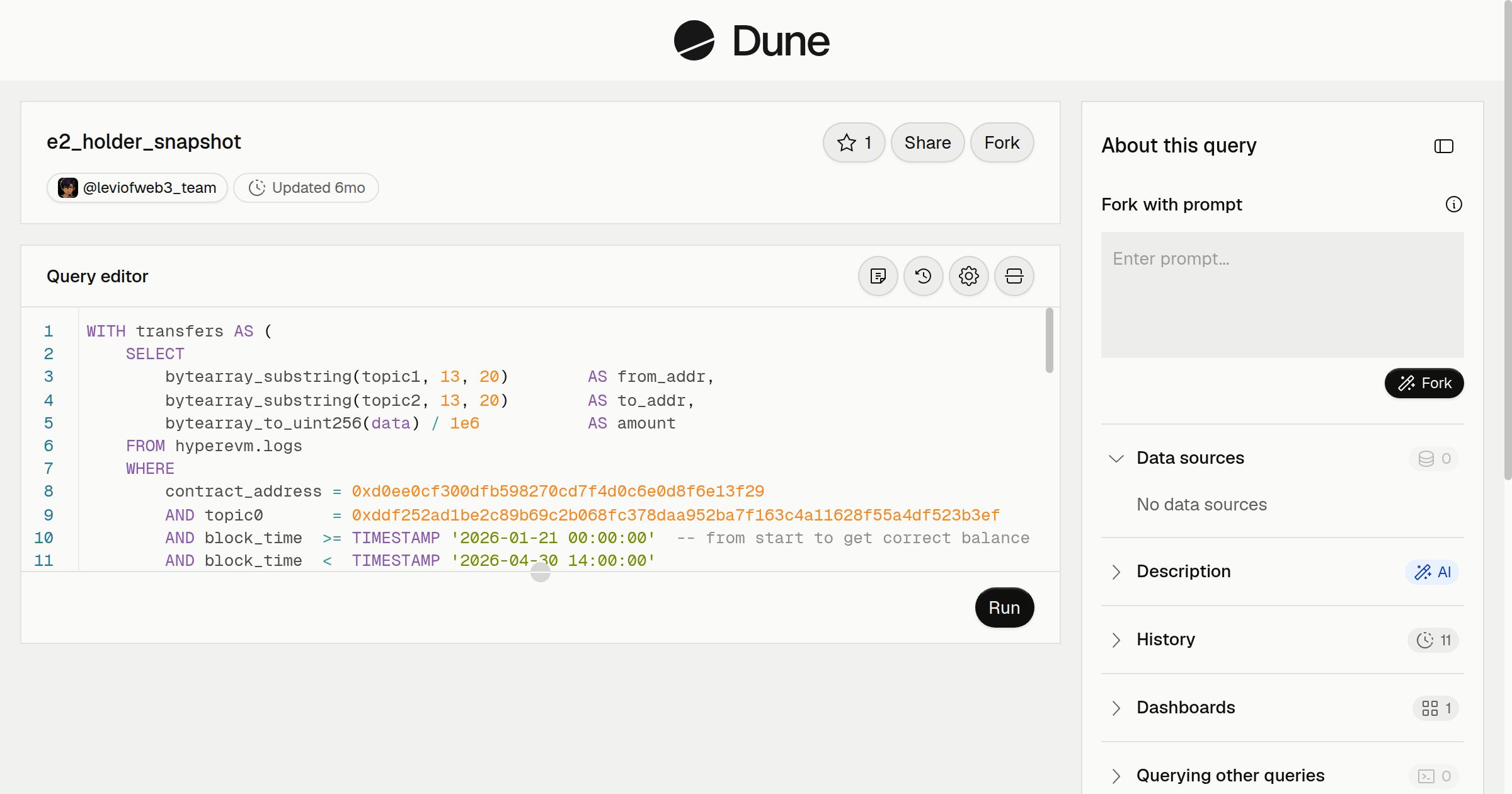Click the contract address 0xd0ee0cf3 value
This screenshot has width=1512, height=794.
point(558,492)
